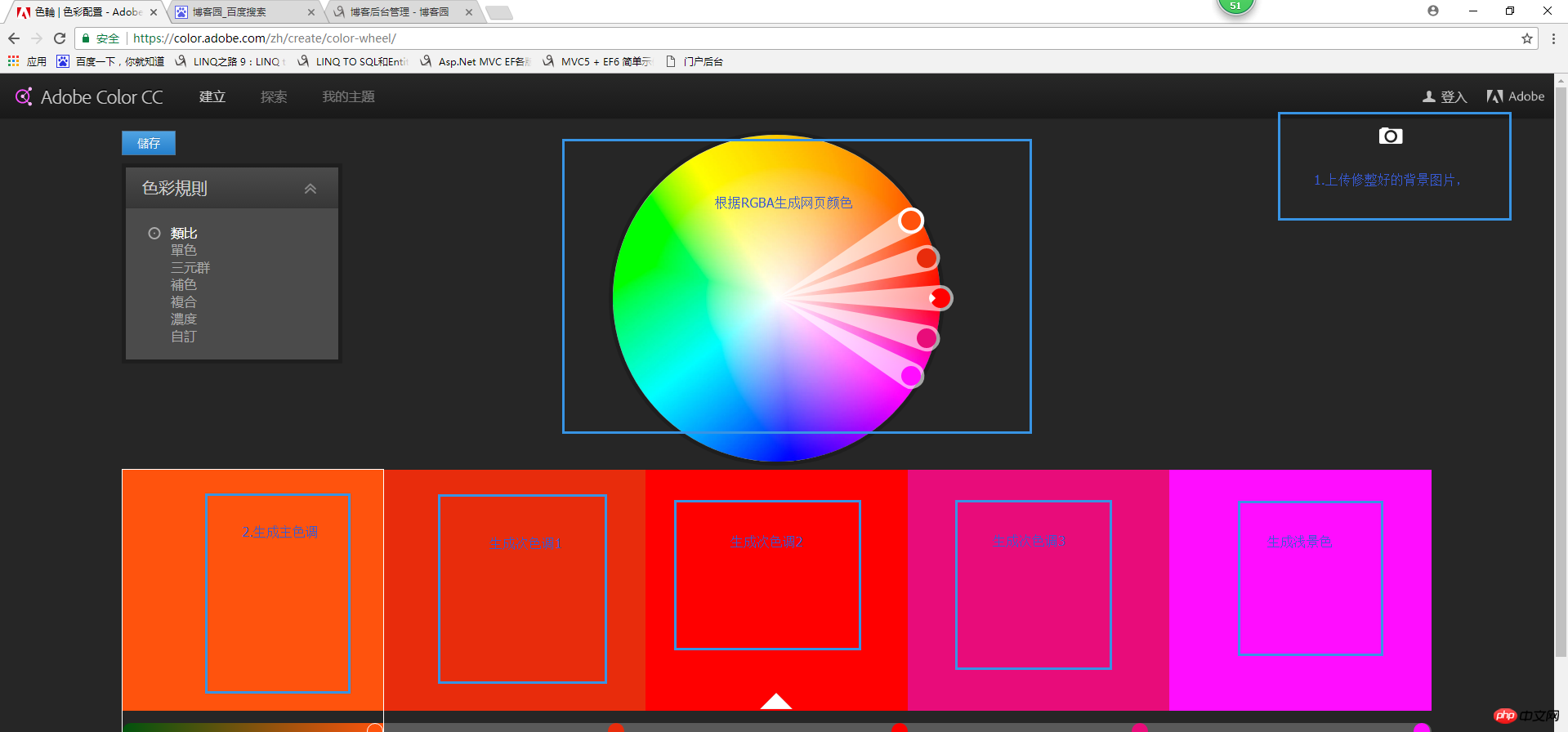Select the 補色 color rule option
This screenshot has height=732, width=1568.
coord(184,285)
